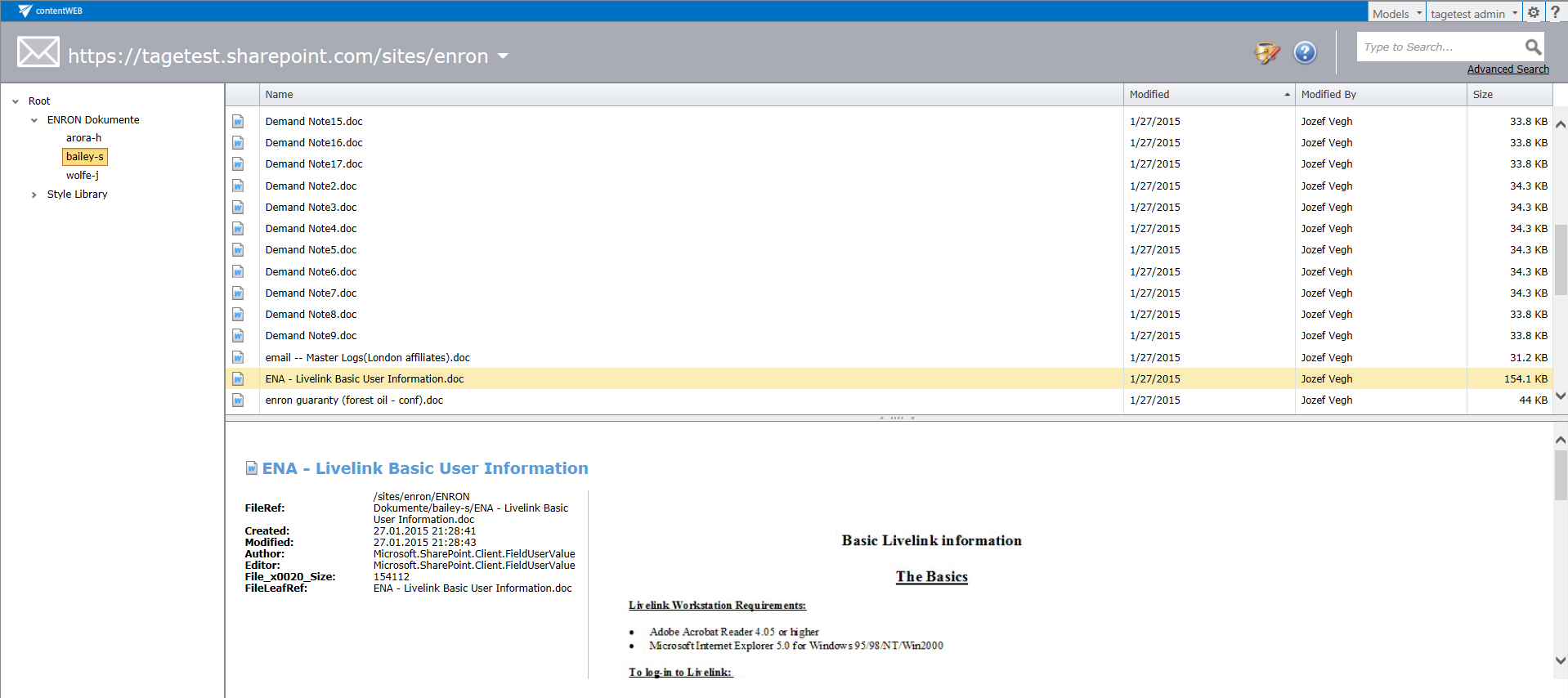
Task: Select the file Demand Note9.doc
Action: pos(311,335)
